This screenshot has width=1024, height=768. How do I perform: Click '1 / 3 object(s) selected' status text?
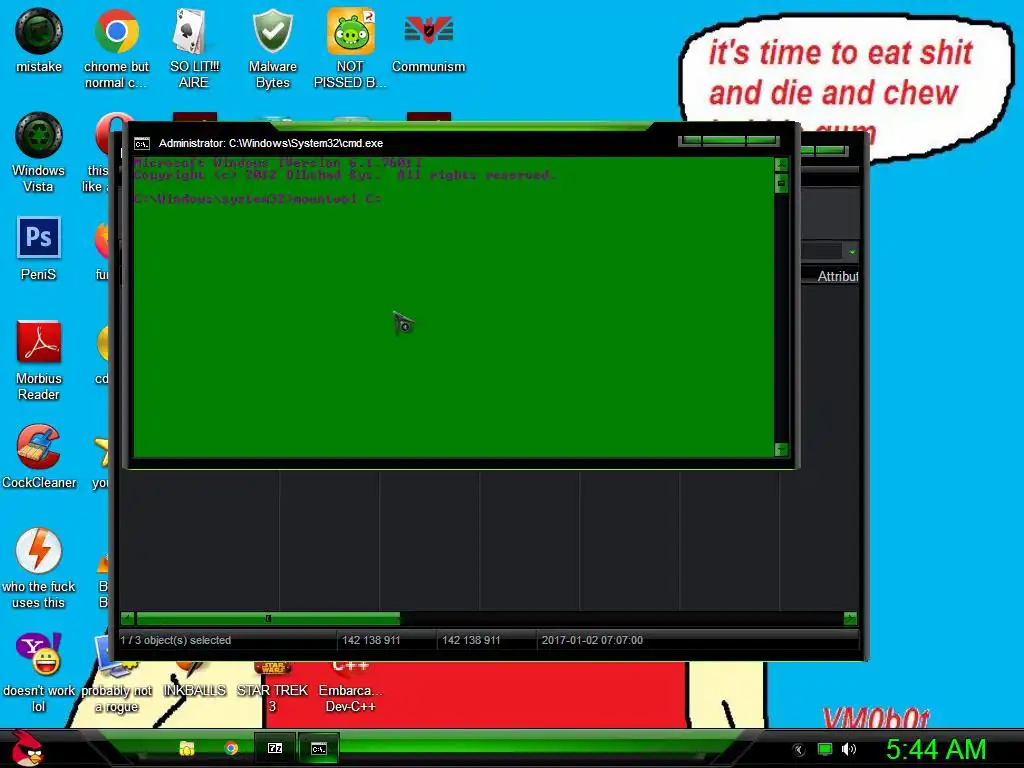tap(176, 640)
